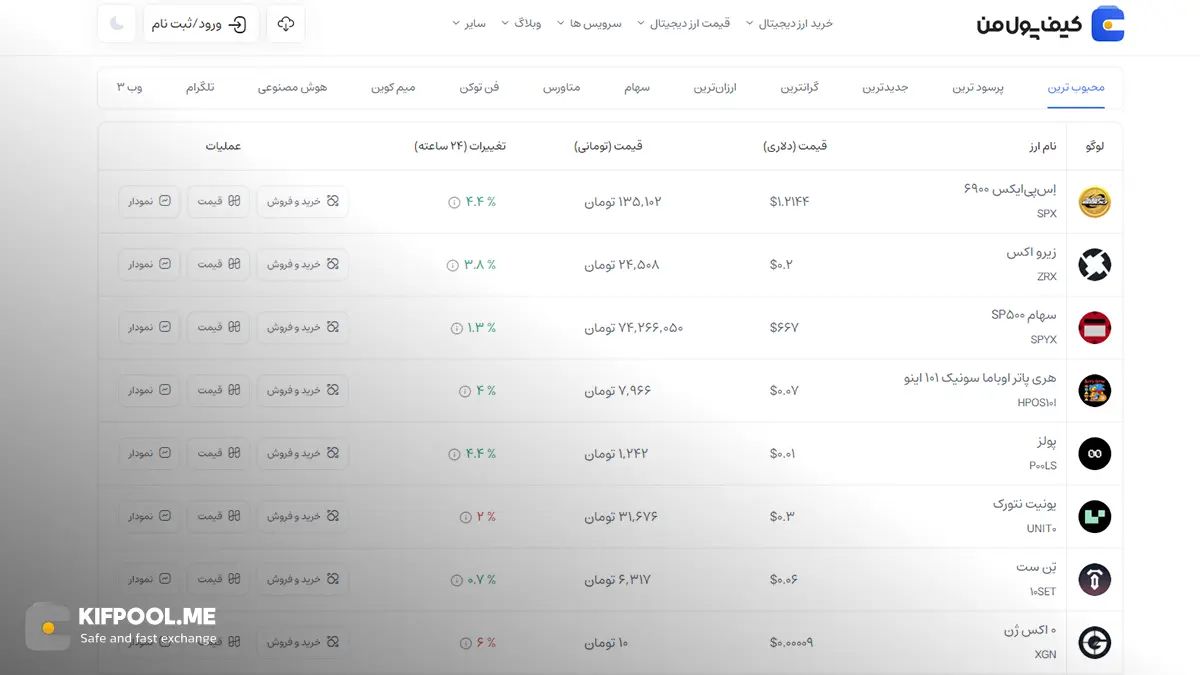The height and width of the screenshot is (675, 1200).
Task: Click the info circle next to SPX 4.4% change
Action: pos(455,201)
